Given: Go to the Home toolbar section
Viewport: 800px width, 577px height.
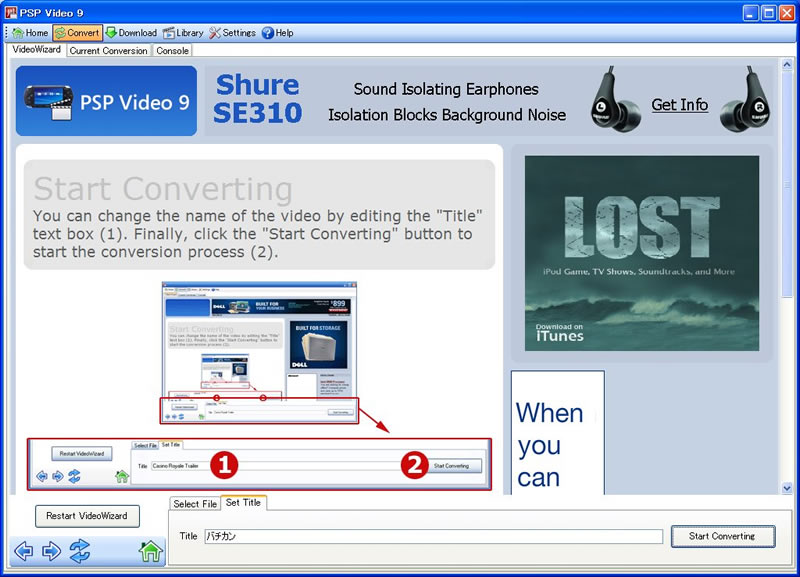Looking at the screenshot, I should coord(30,33).
